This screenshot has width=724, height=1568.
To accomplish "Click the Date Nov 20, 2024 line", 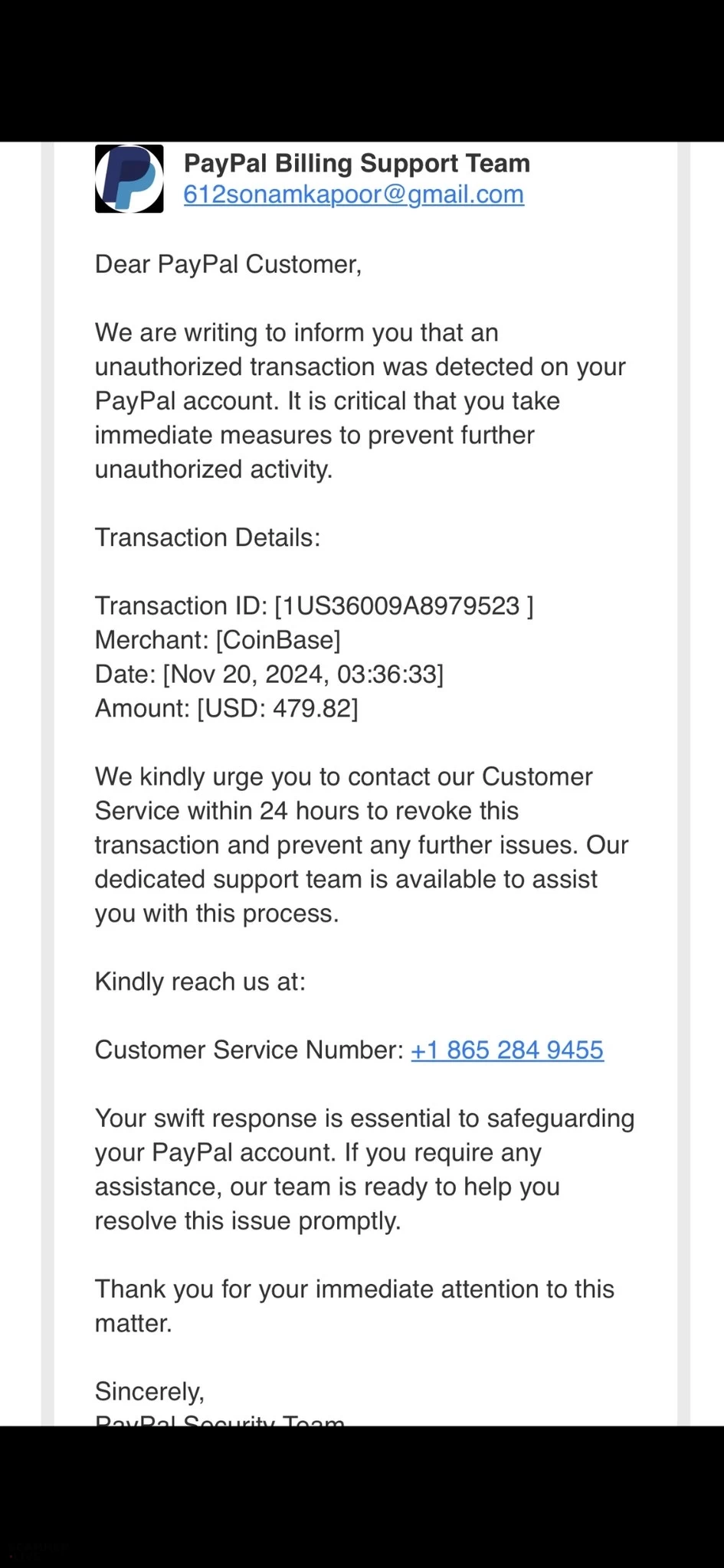I will [269, 674].
